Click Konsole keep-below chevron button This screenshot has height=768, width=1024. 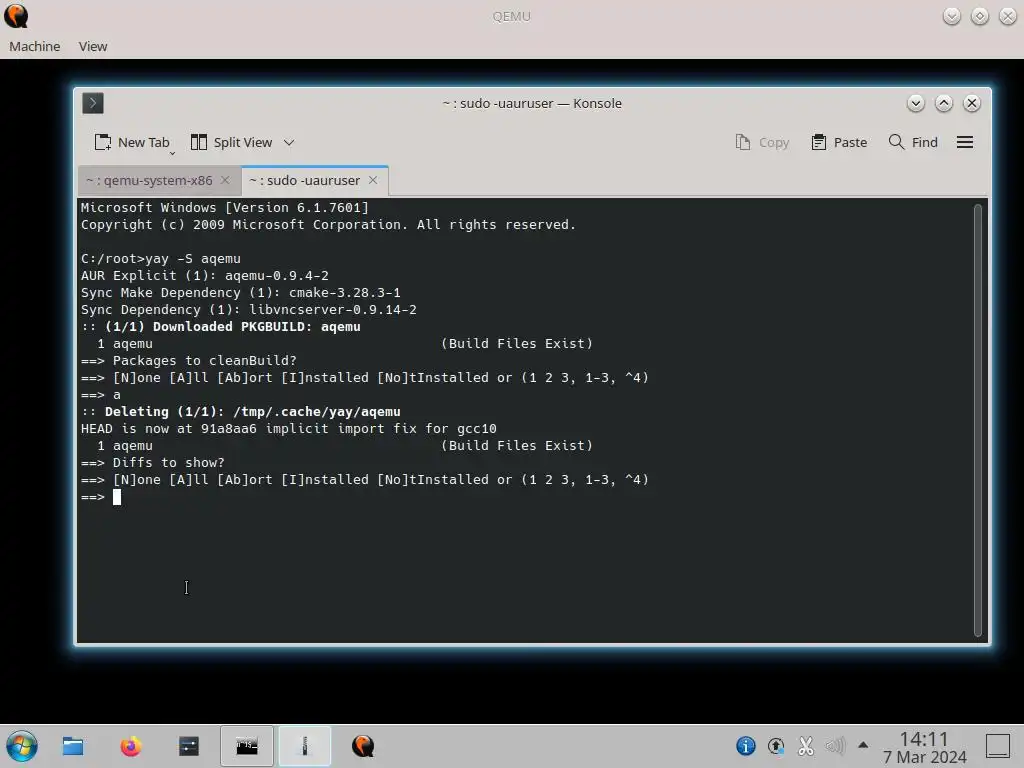click(916, 103)
